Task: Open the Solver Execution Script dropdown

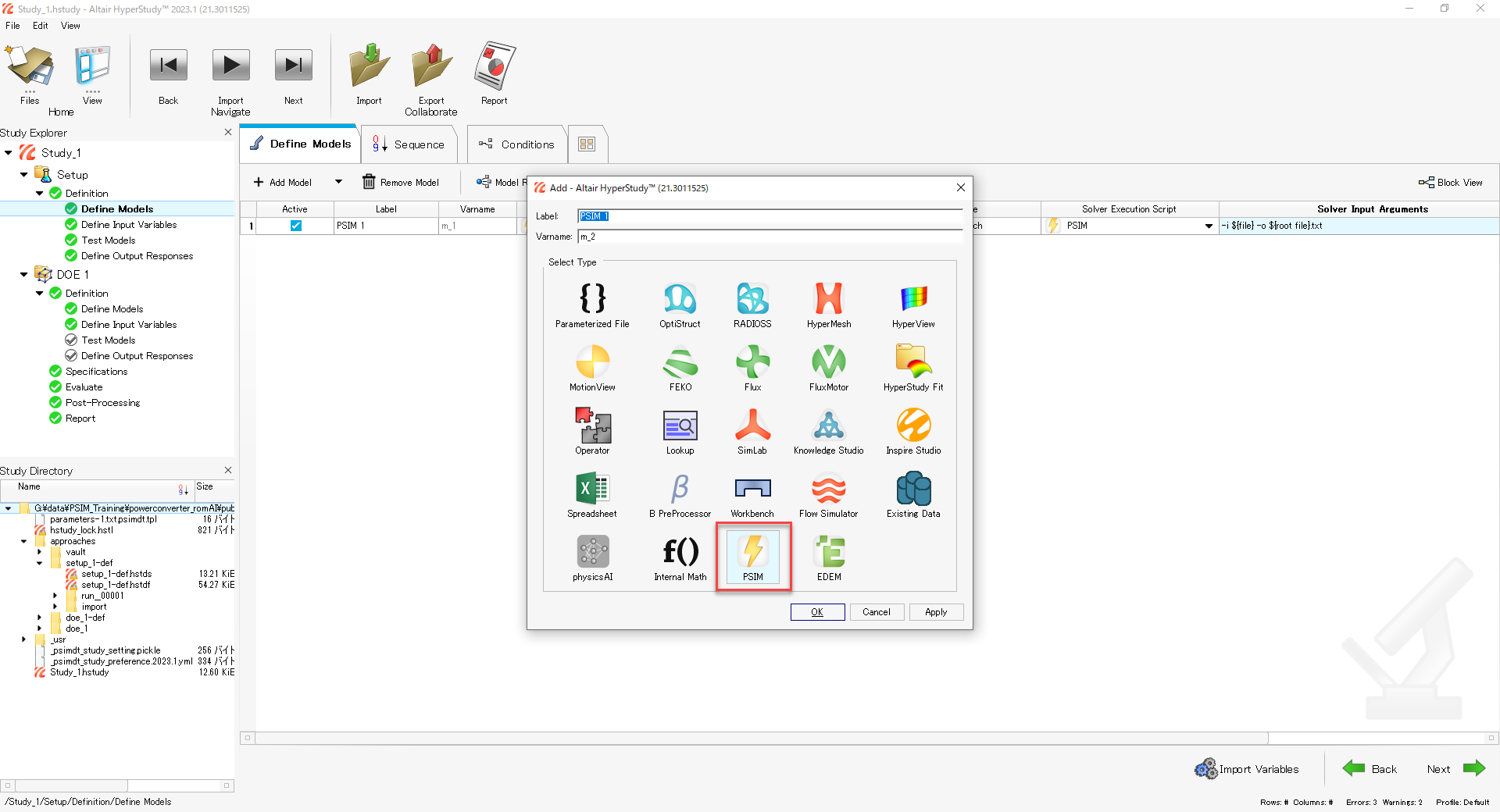Action: tap(1209, 226)
